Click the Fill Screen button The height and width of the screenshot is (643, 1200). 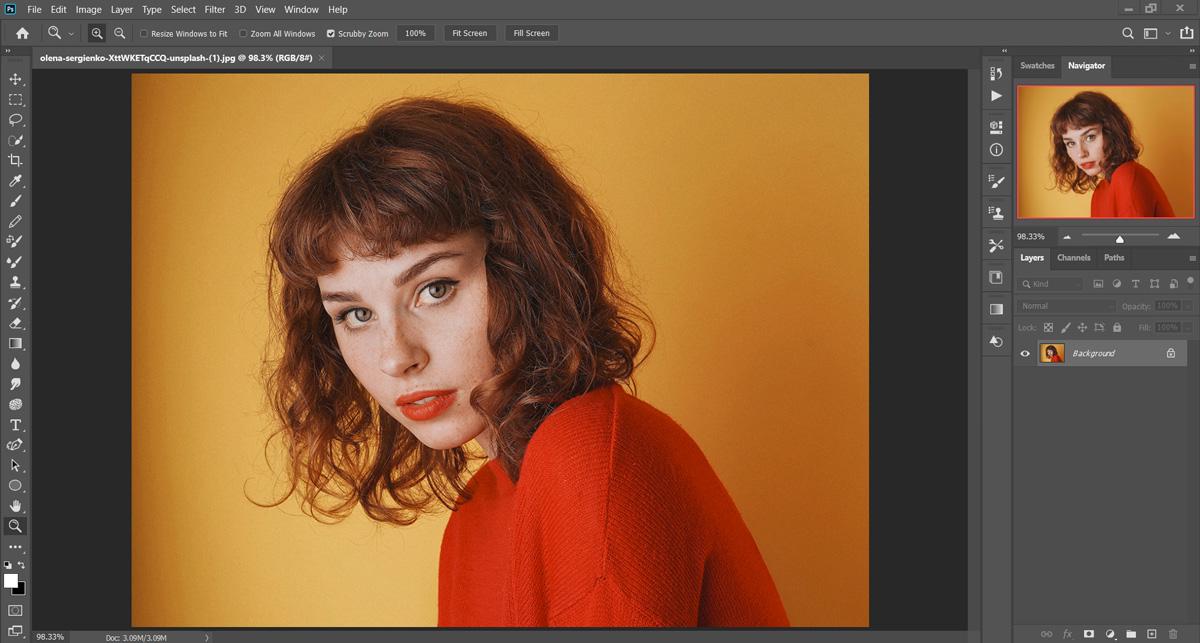[x=531, y=33]
